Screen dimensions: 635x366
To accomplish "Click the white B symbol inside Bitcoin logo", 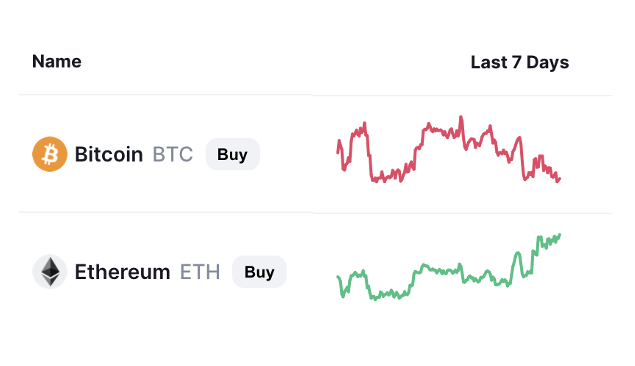I will coord(50,154).
